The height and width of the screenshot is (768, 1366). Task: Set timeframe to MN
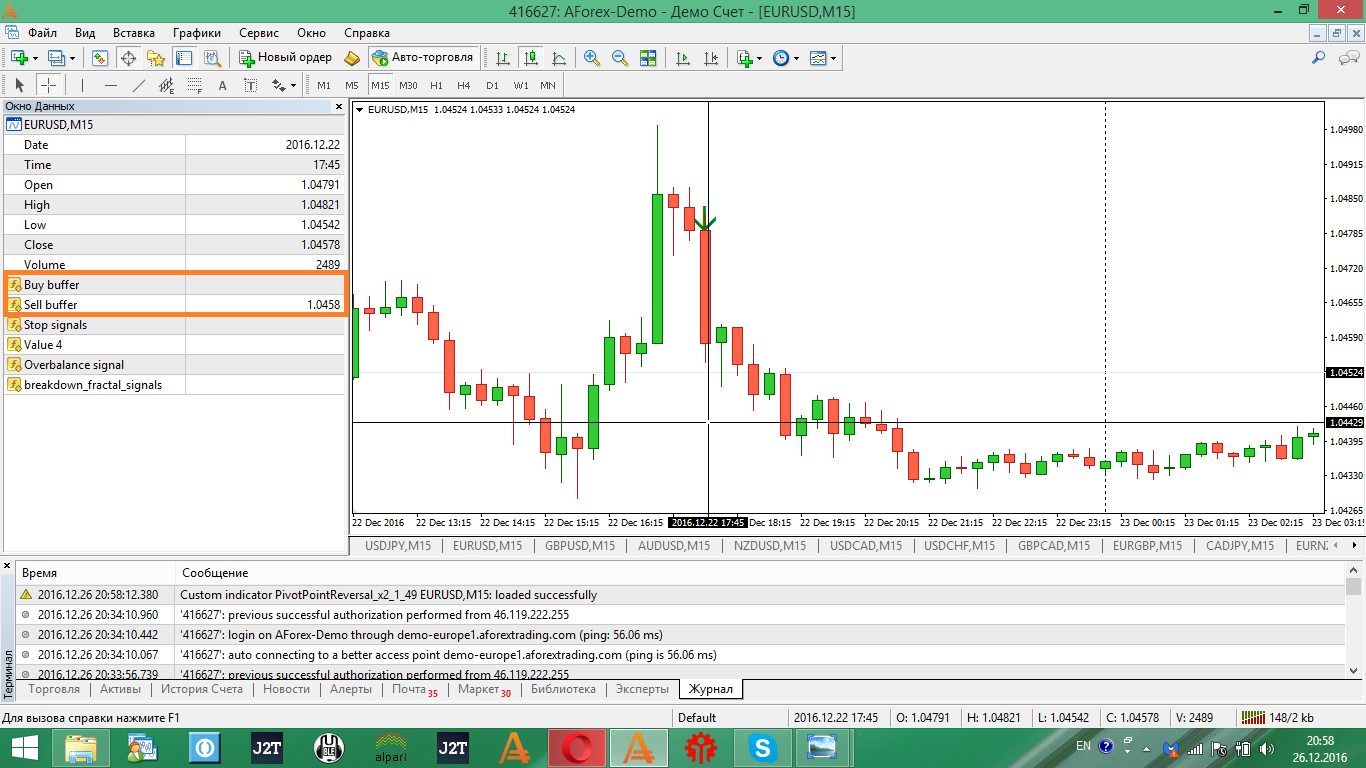tap(548, 85)
